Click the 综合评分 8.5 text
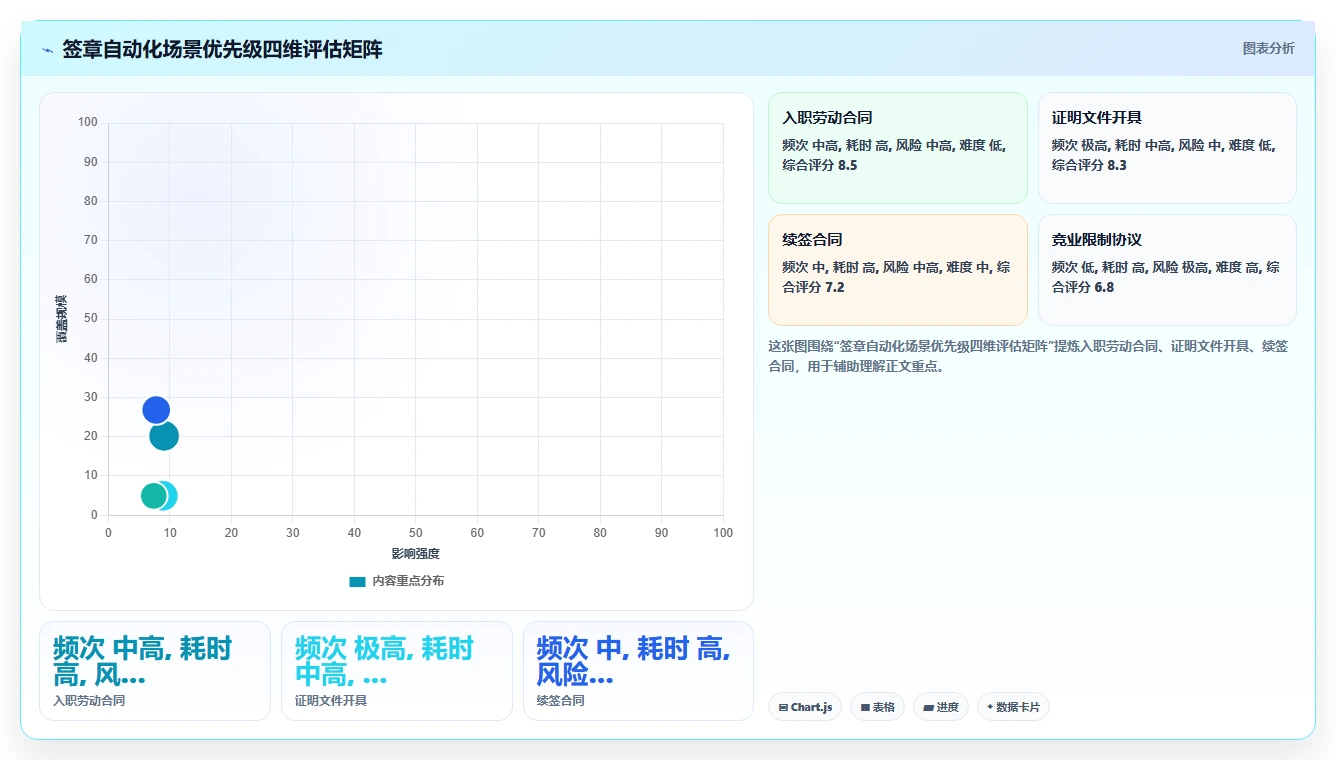Viewport: 1336px width, 760px height. click(x=820, y=165)
